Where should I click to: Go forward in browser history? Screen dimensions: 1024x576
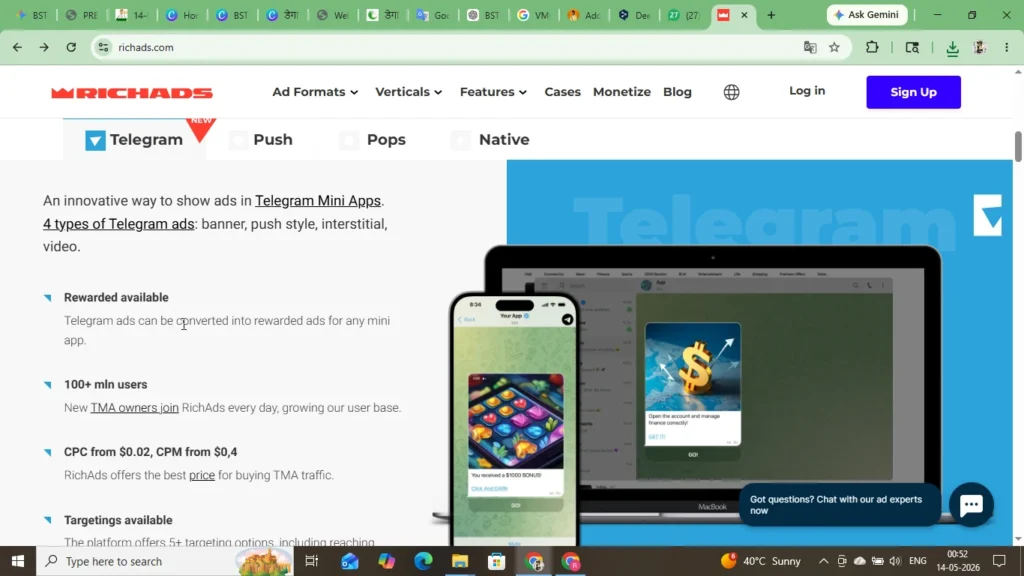44,47
